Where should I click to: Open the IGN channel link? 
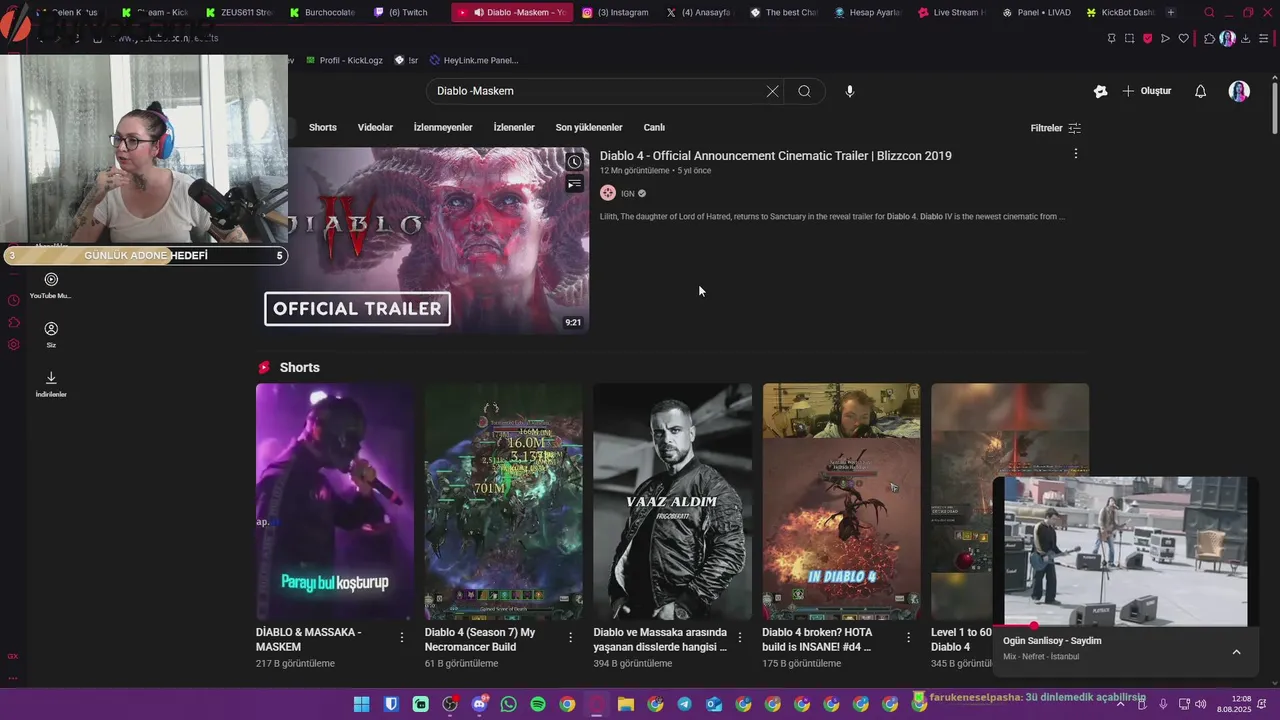coord(627,193)
